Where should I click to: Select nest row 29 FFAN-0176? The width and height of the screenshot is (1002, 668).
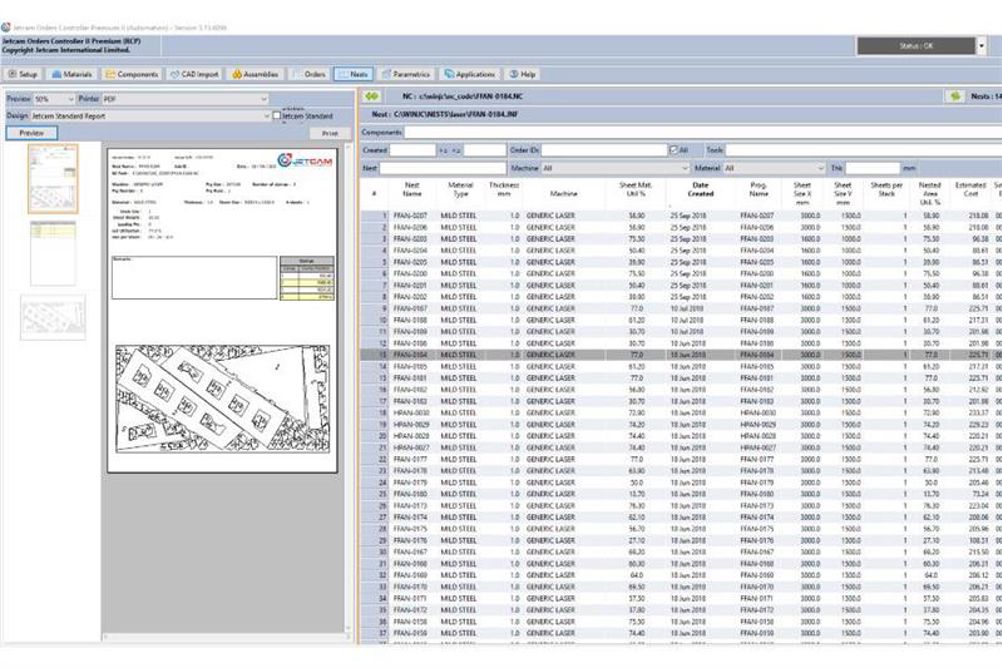[x=681, y=541]
